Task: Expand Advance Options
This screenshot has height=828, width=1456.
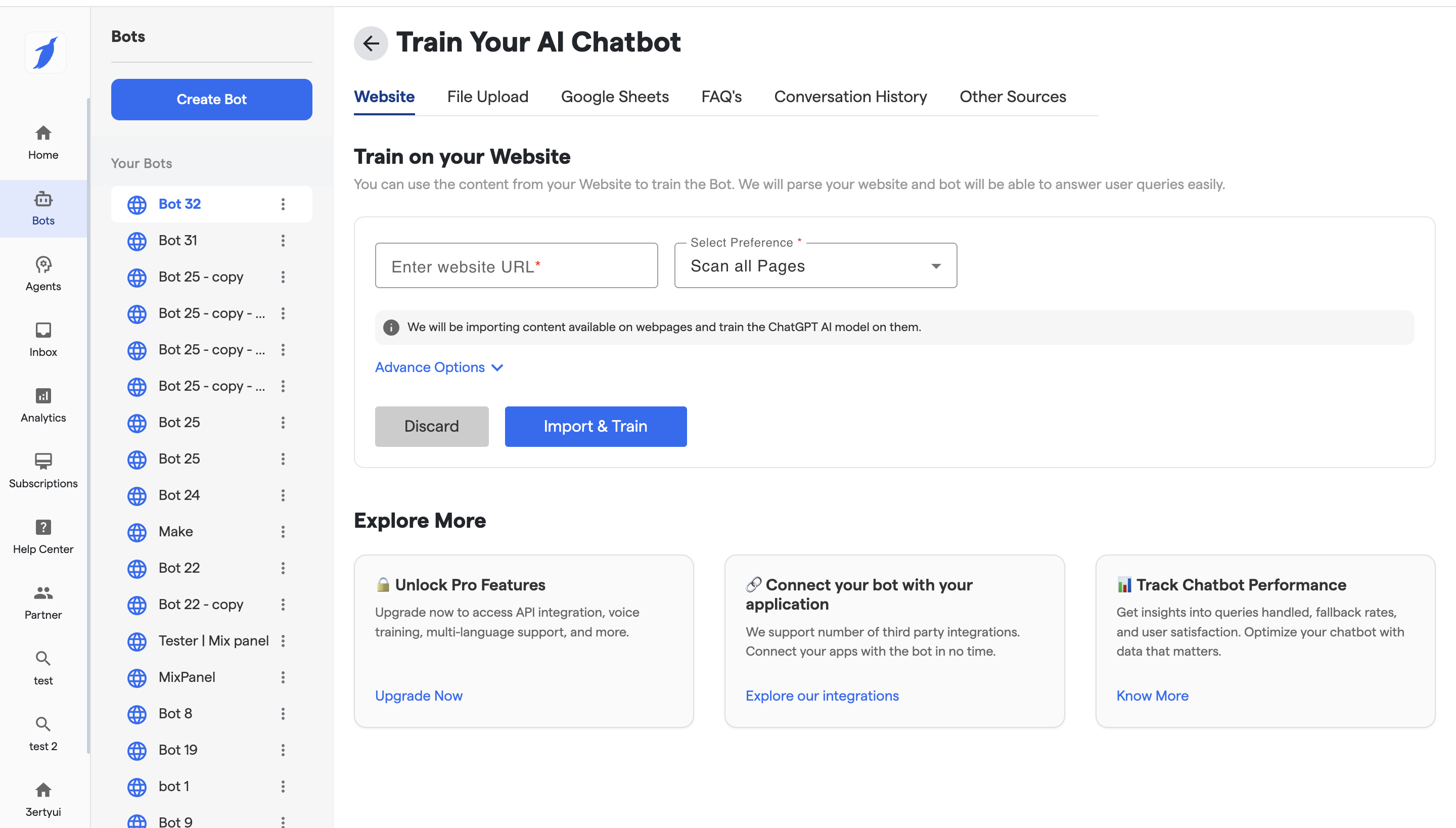Action: click(x=438, y=367)
